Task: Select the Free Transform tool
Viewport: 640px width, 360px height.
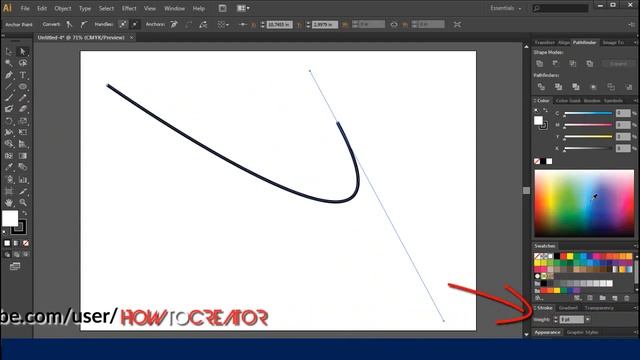Action: click(23, 132)
